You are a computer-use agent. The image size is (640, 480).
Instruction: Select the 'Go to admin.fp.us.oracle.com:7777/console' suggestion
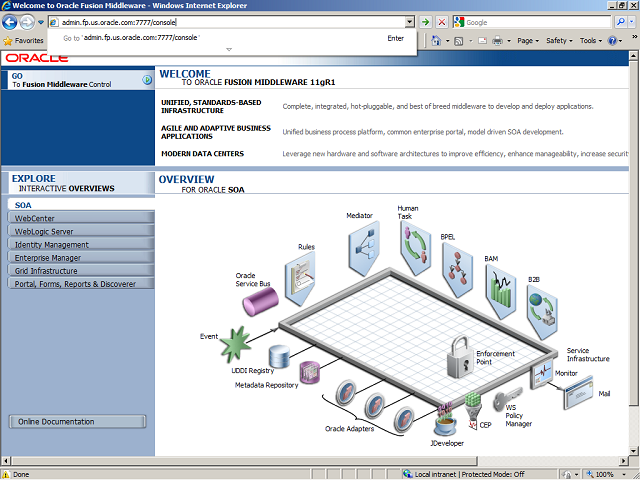pyautogui.click(x=233, y=38)
